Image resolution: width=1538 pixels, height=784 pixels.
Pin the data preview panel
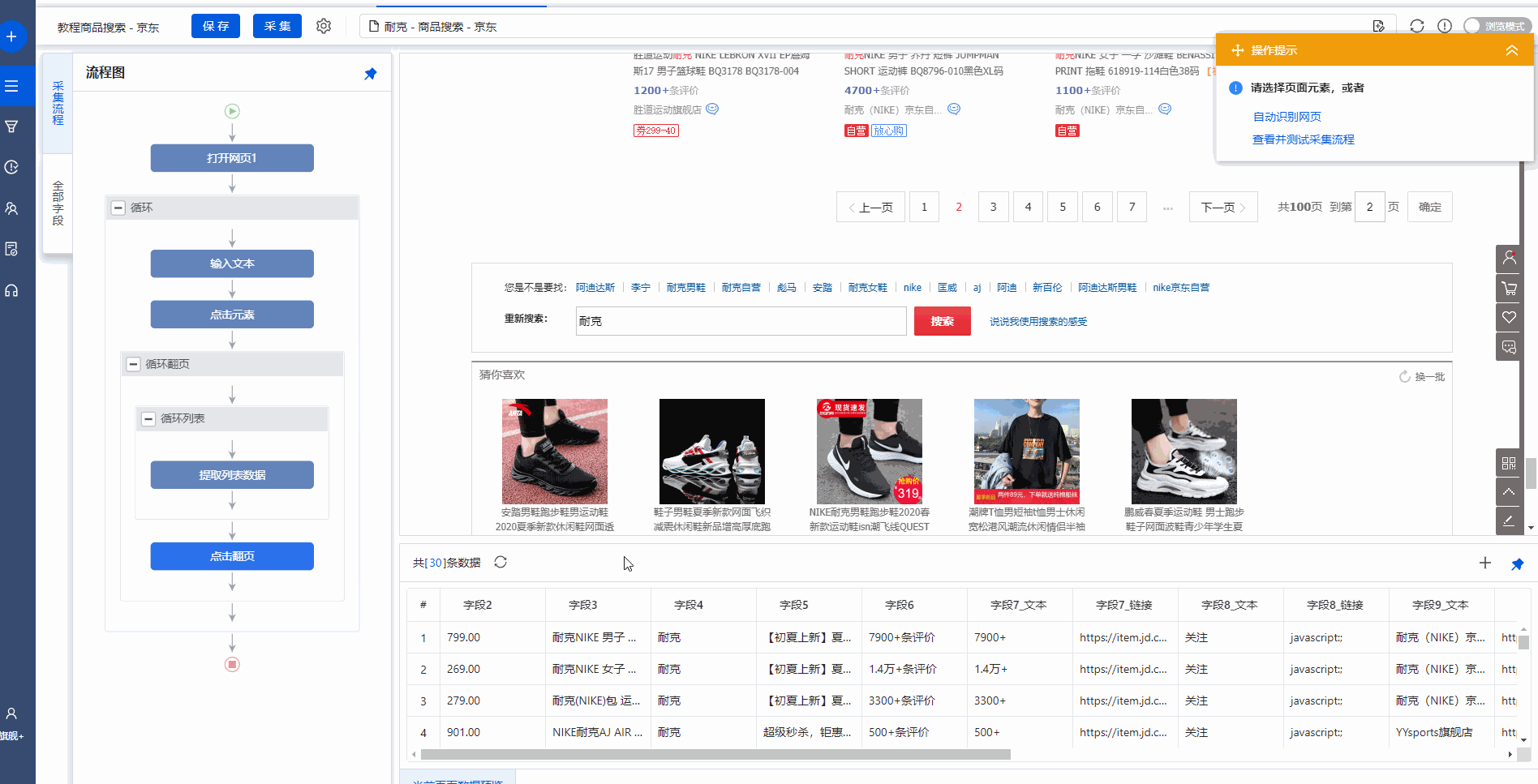click(x=1518, y=563)
